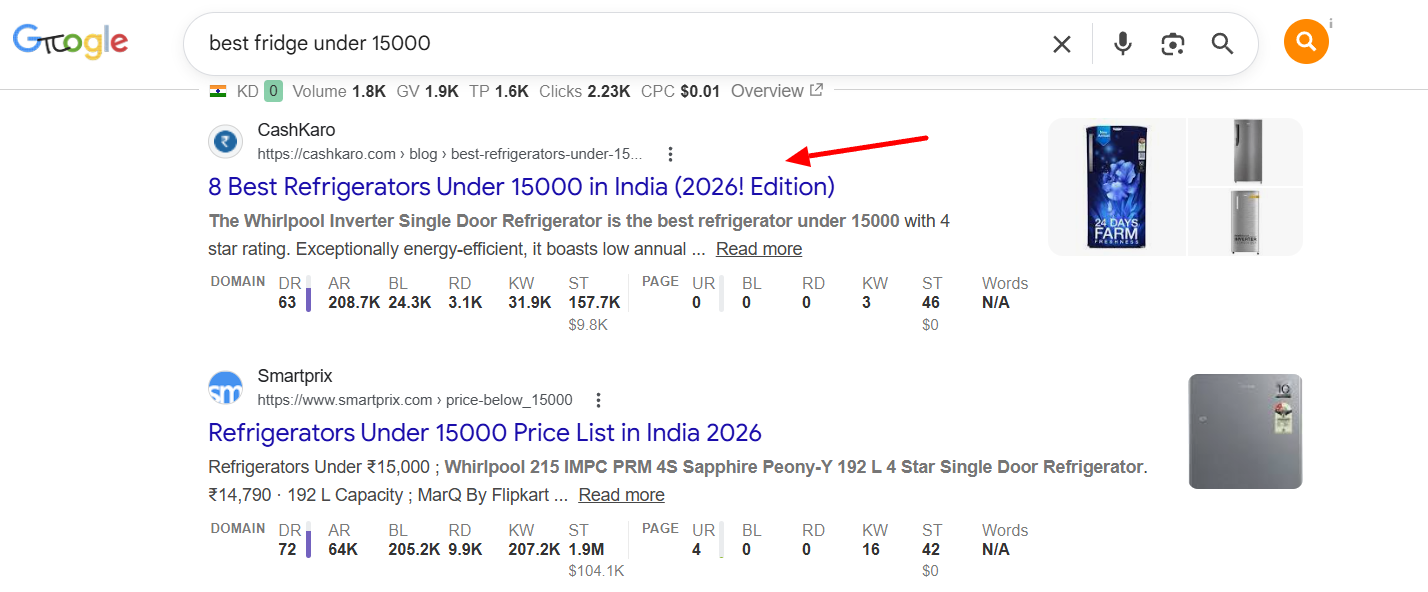
Task: Open Google Lens image search icon
Action: tap(1173, 44)
